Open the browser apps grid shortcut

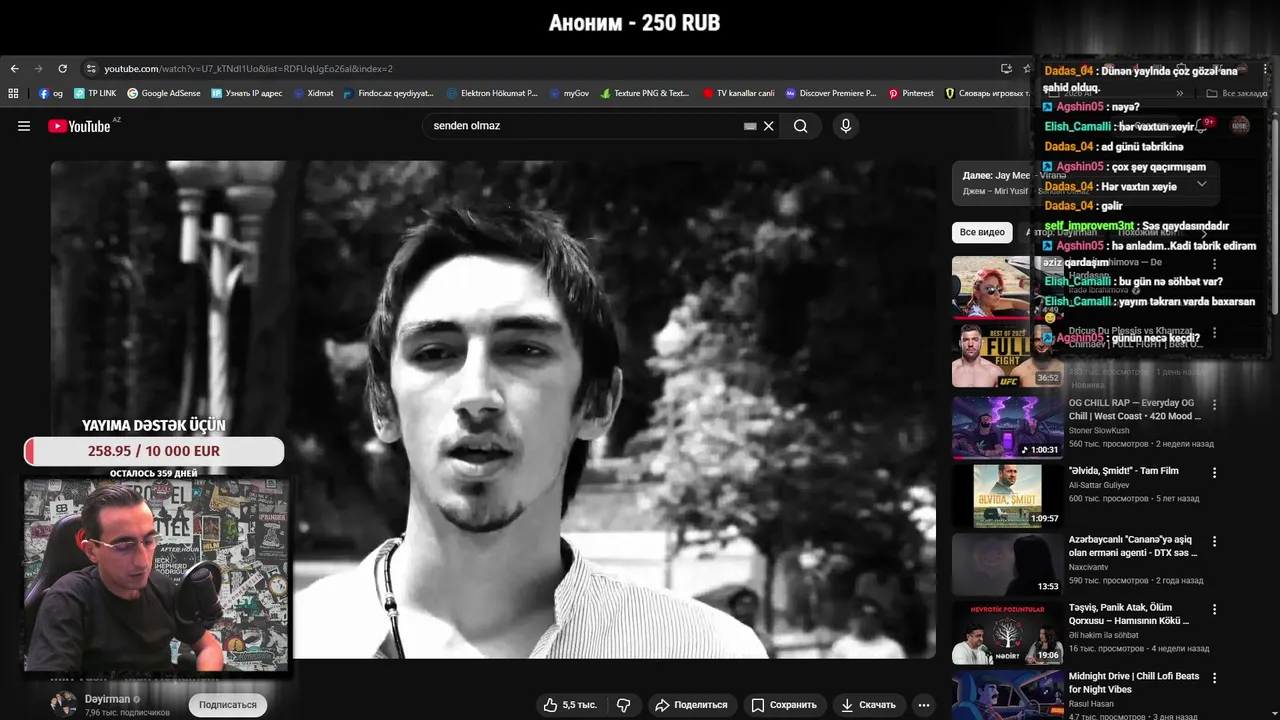pos(13,93)
